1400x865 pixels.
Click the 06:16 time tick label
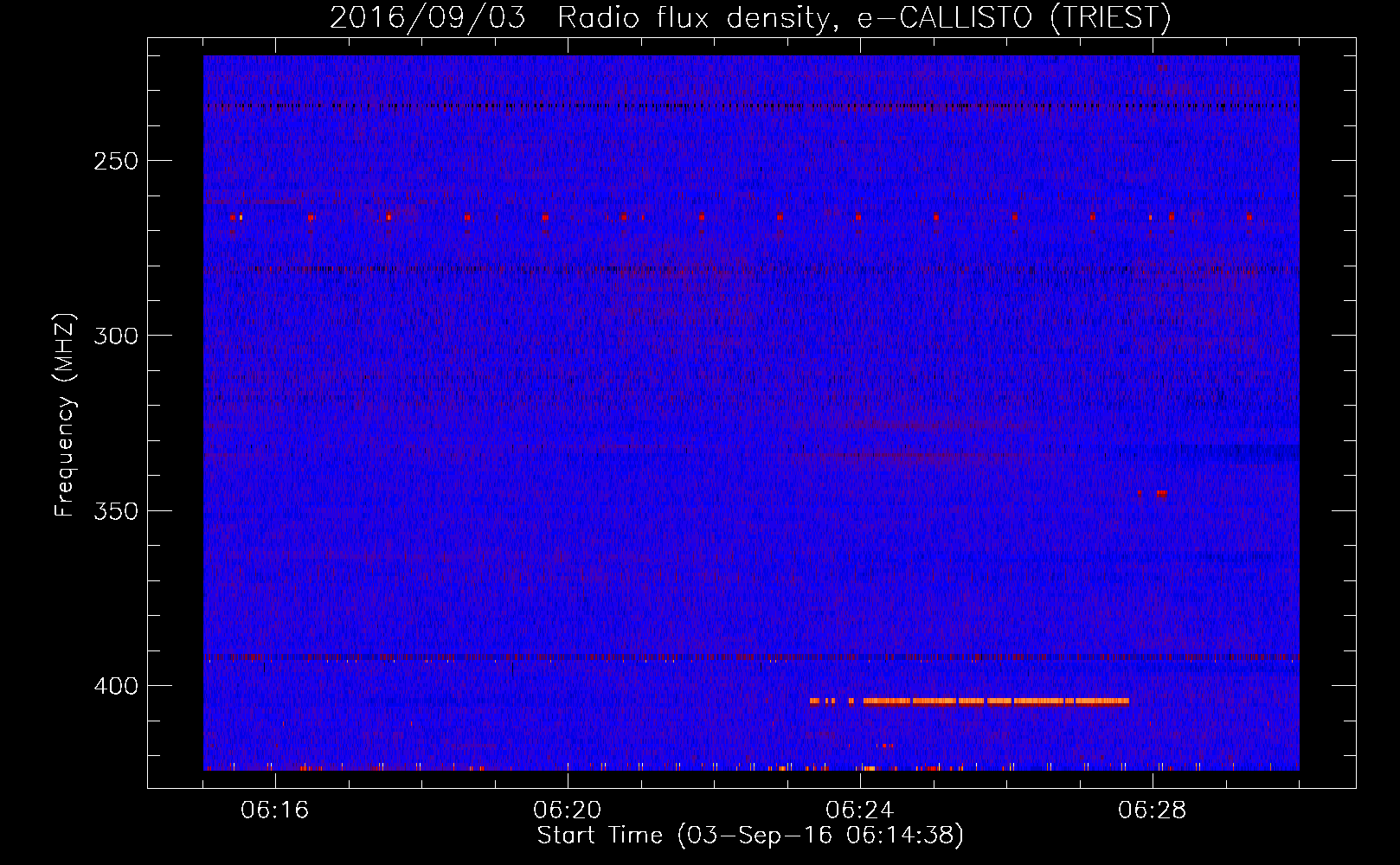pyautogui.click(x=275, y=811)
